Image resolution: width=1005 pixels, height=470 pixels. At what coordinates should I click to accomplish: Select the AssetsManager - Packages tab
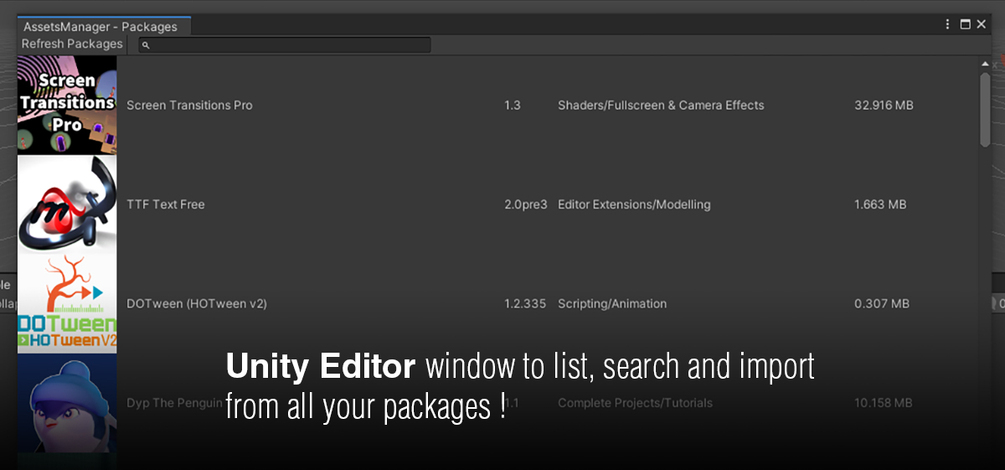(x=104, y=27)
